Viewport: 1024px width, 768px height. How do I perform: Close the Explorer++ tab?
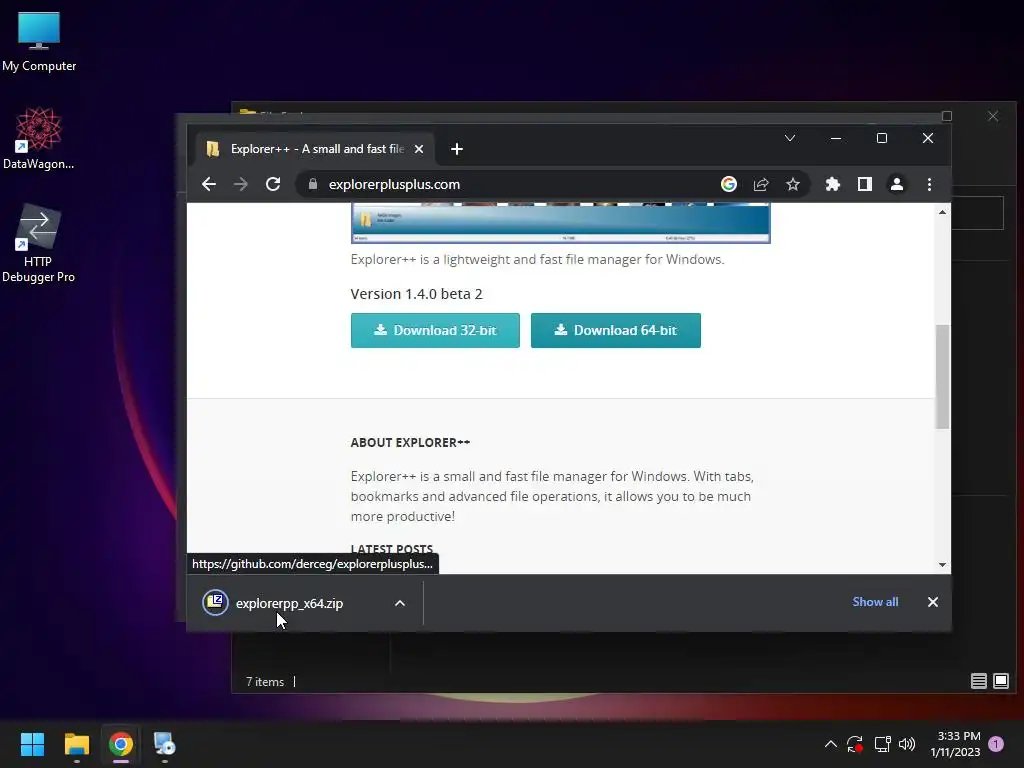point(419,150)
